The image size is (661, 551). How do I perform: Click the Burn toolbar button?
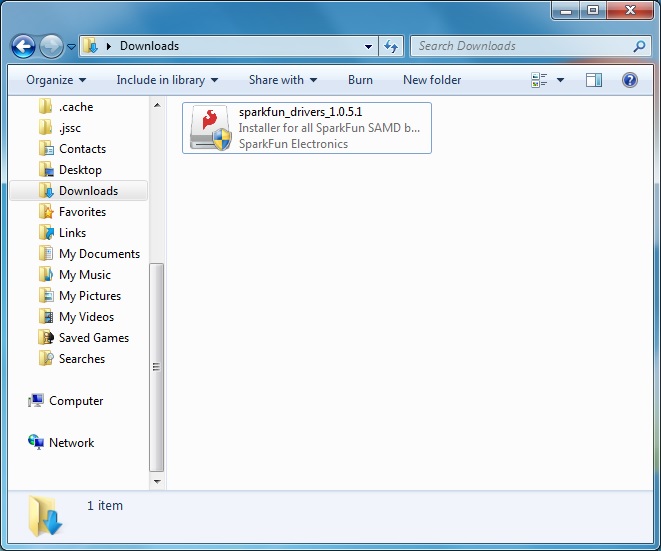pyautogui.click(x=360, y=80)
